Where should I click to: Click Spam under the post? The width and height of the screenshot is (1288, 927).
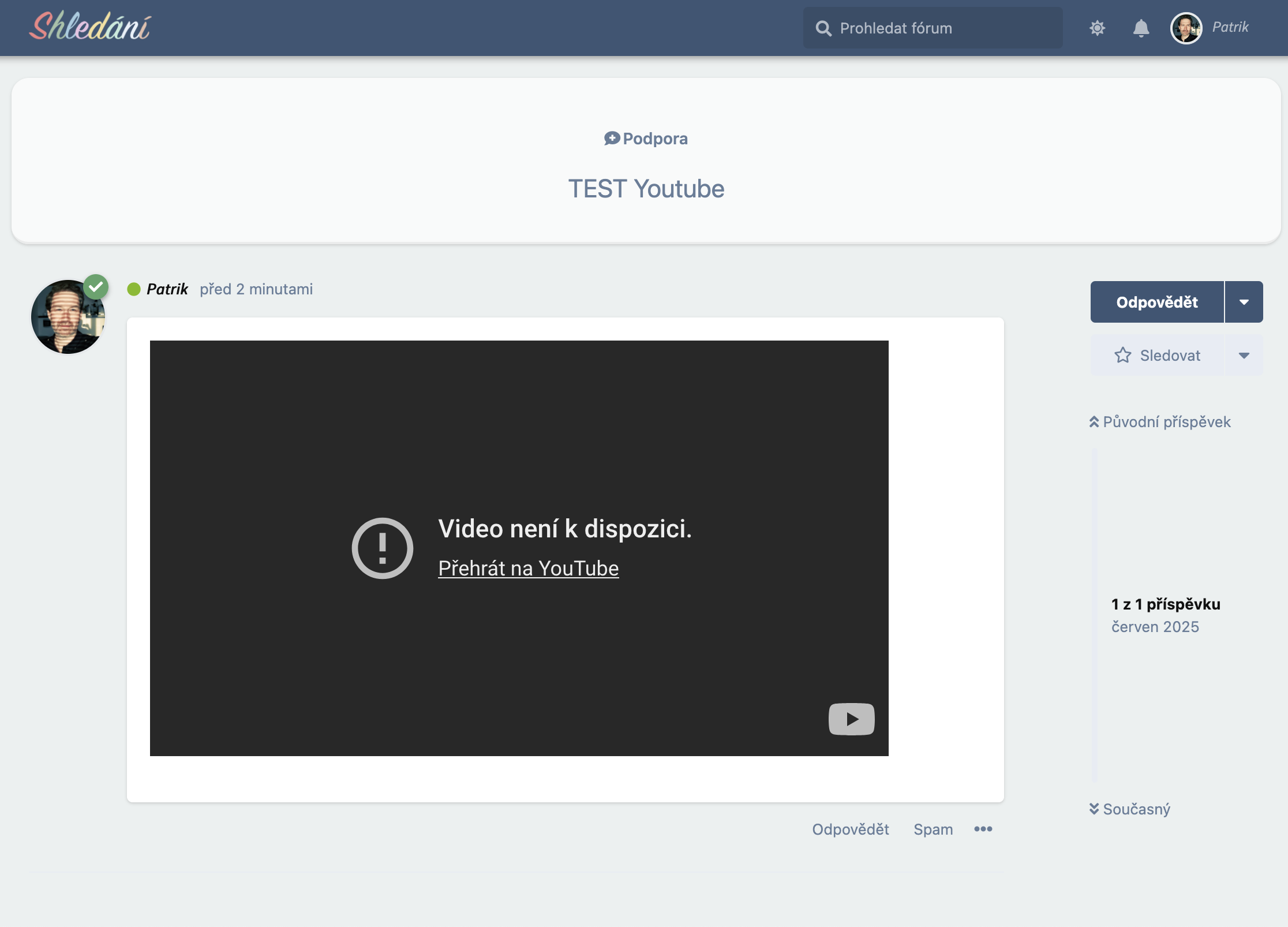933,829
